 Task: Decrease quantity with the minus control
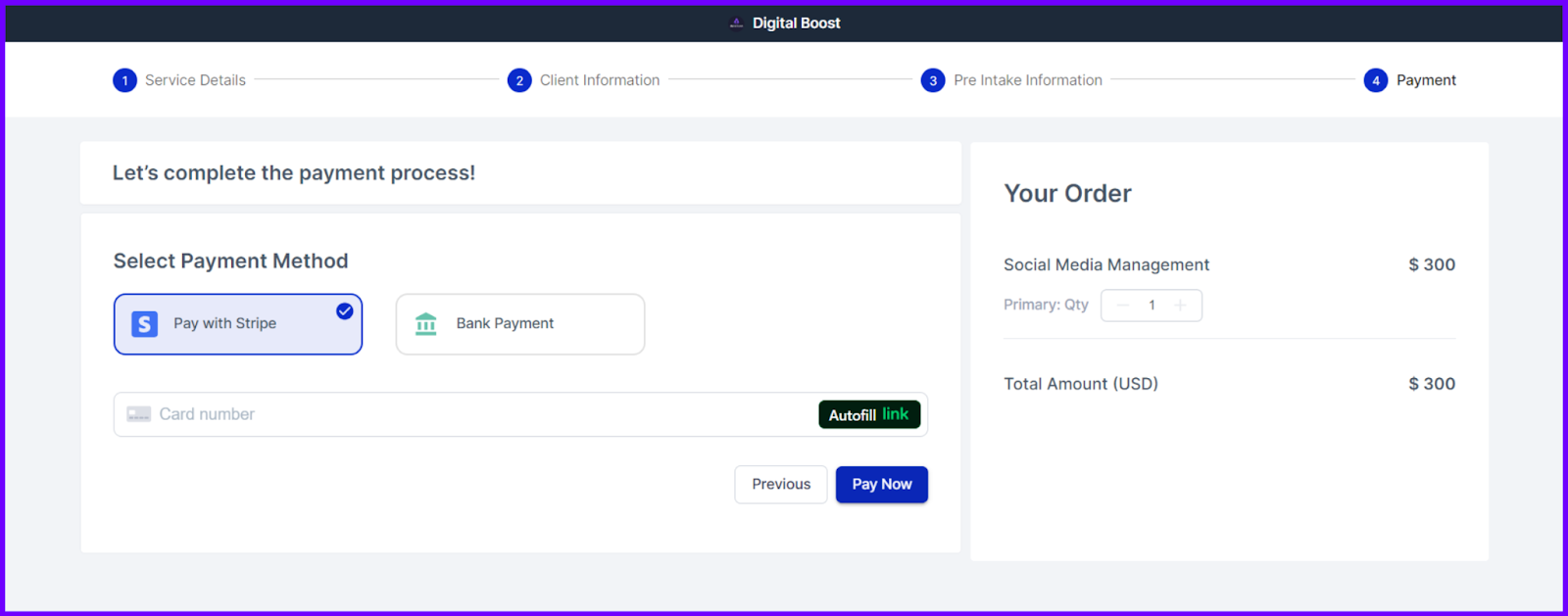pos(1122,305)
